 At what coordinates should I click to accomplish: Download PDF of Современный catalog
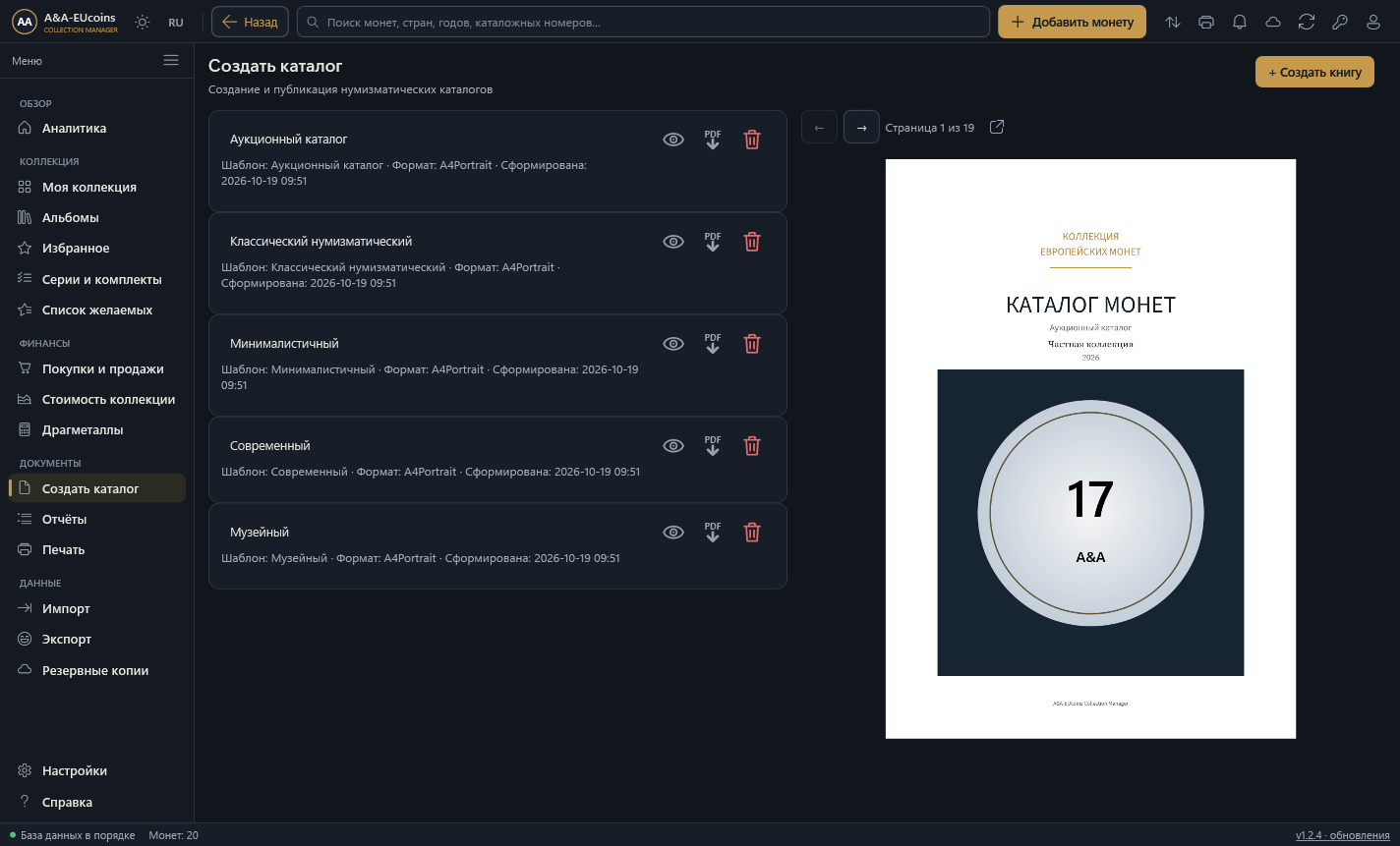pos(713,446)
